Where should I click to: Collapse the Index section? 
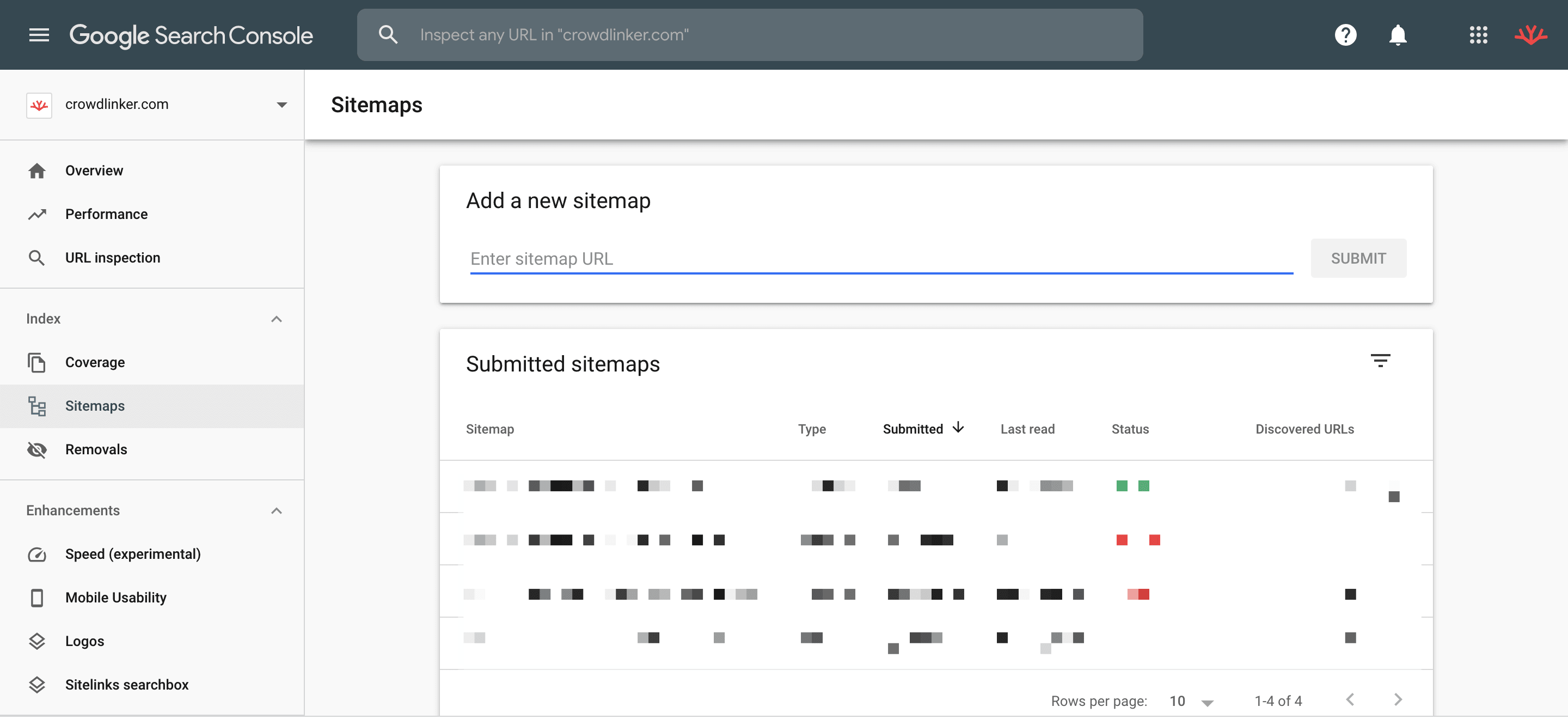(x=277, y=319)
